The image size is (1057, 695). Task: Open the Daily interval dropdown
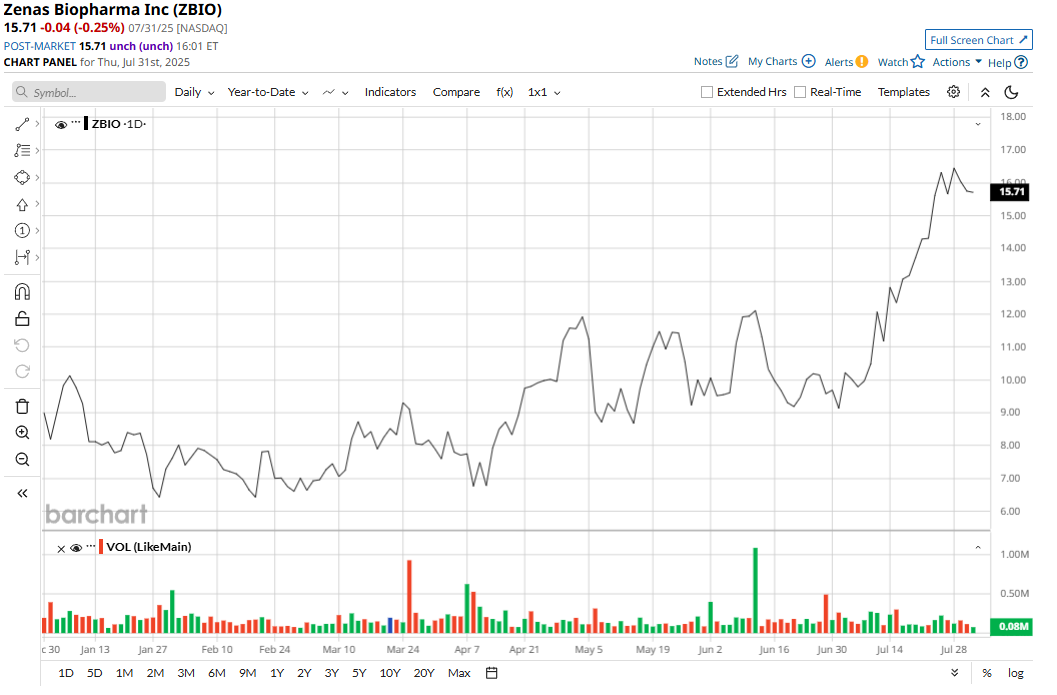click(x=194, y=92)
